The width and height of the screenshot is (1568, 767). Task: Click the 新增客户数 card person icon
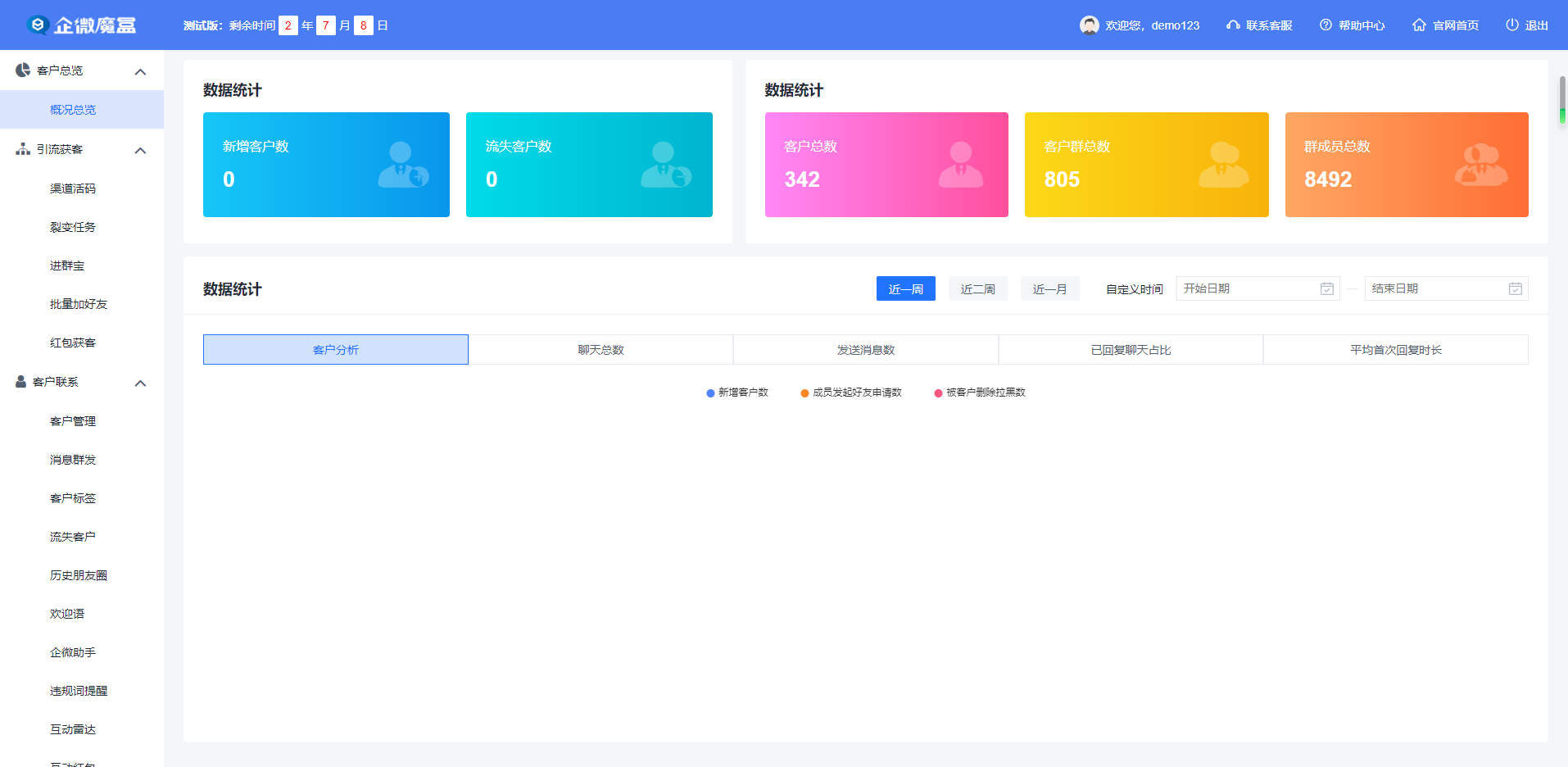(403, 165)
